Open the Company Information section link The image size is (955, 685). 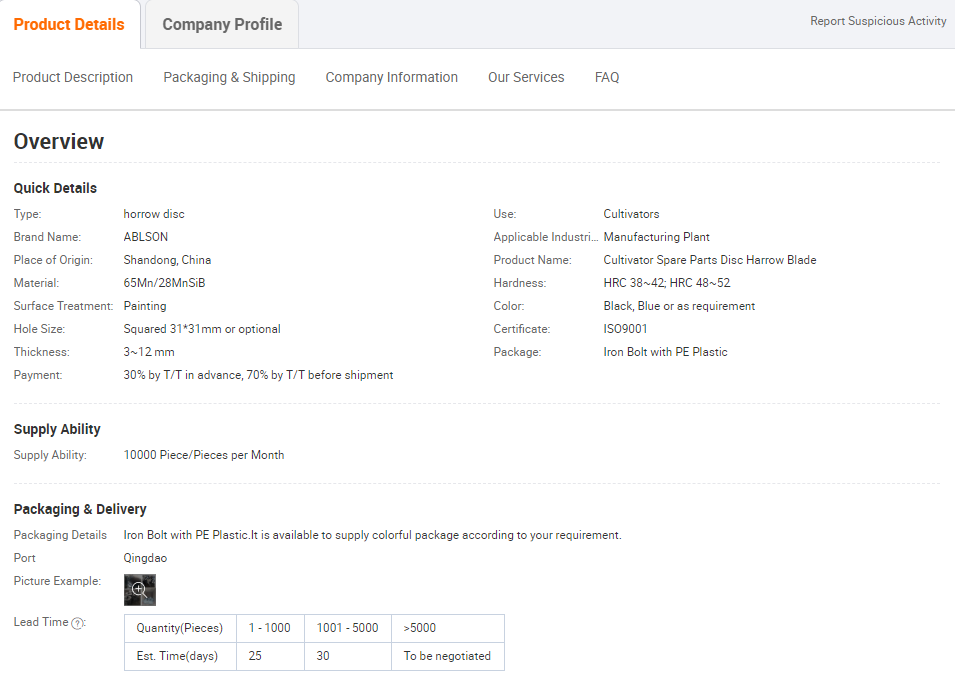(391, 77)
